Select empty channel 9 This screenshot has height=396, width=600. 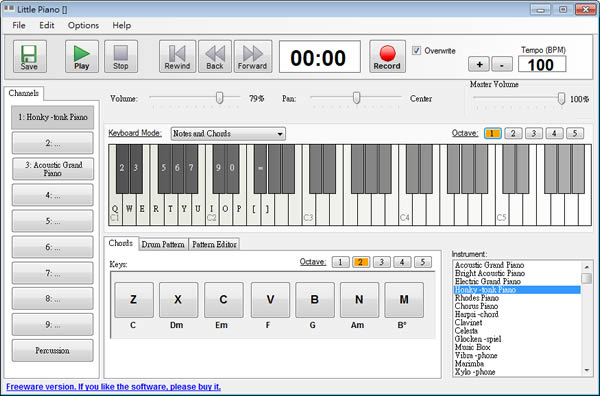coord(53,324)
